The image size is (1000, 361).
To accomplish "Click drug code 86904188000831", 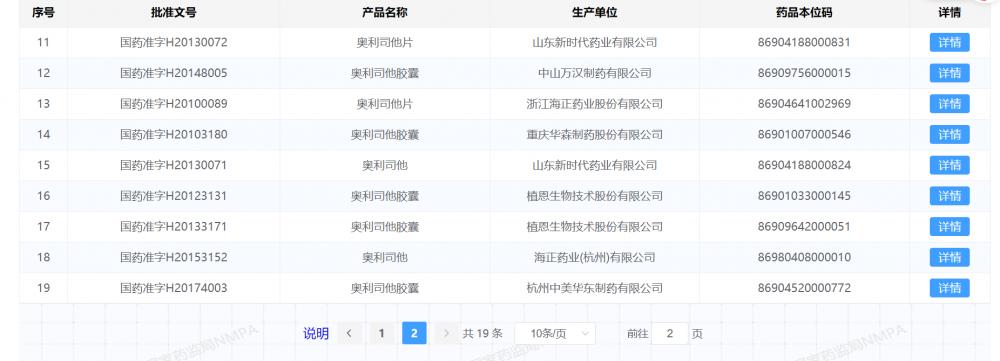I will pos(804,43).
